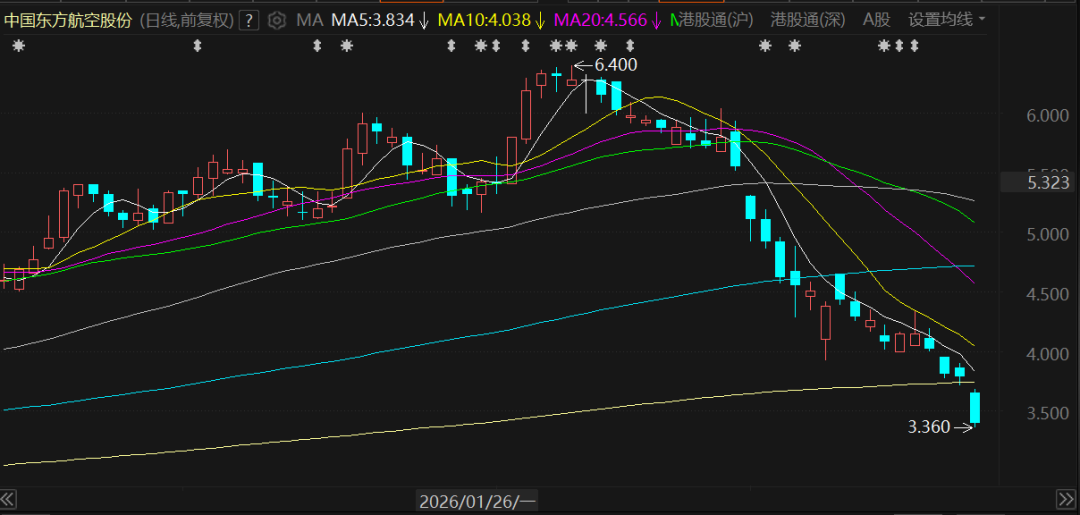Select the A股 overlay button
Image resolution: width=1080 pixels, height=515 pixels.
click(876, 20)
